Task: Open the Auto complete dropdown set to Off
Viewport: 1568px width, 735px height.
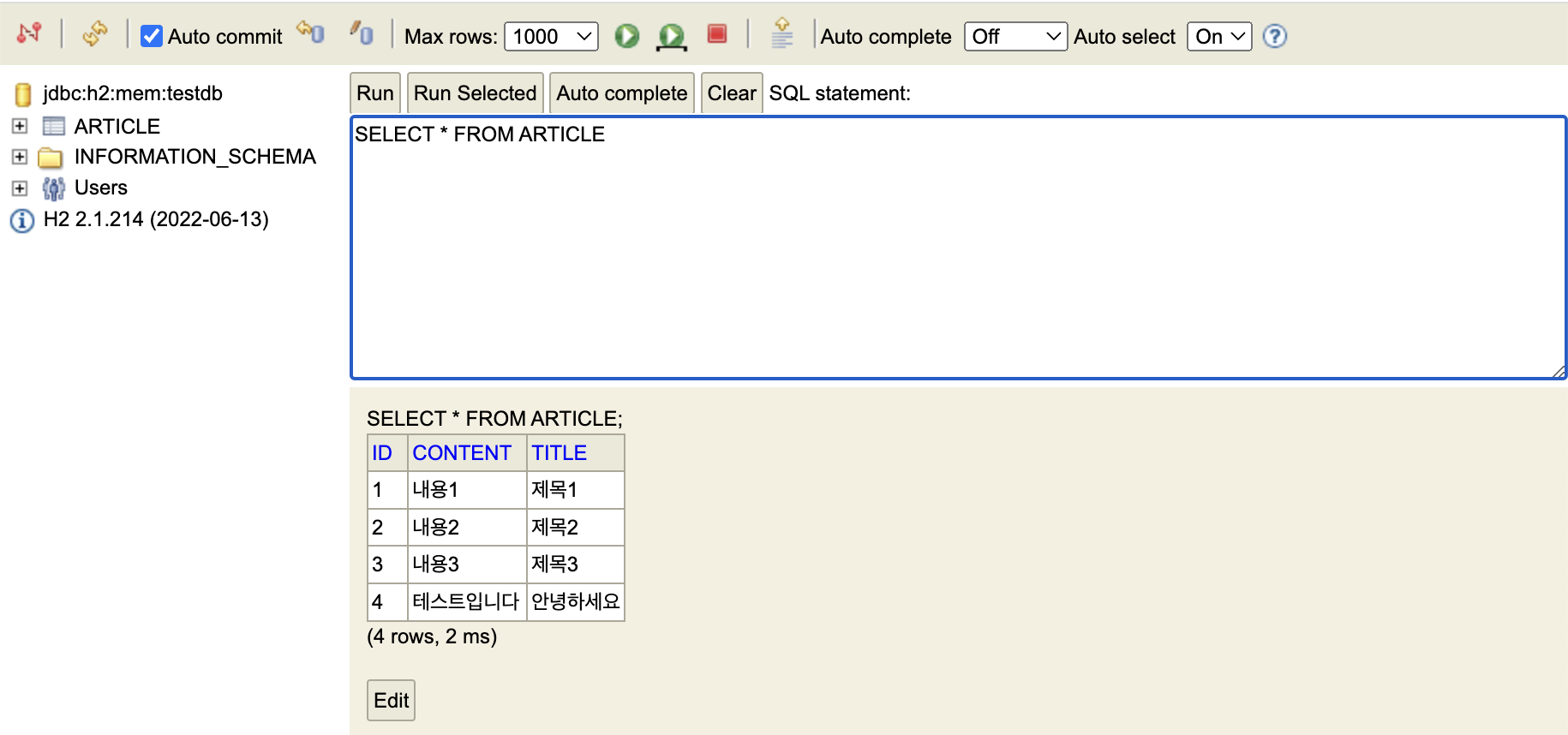Action: (x=1015, y=36)
